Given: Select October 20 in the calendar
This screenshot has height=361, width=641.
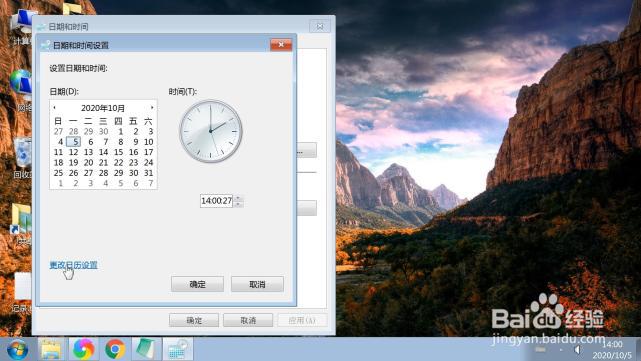Looking at the screenshot, I should click(89, 162).
